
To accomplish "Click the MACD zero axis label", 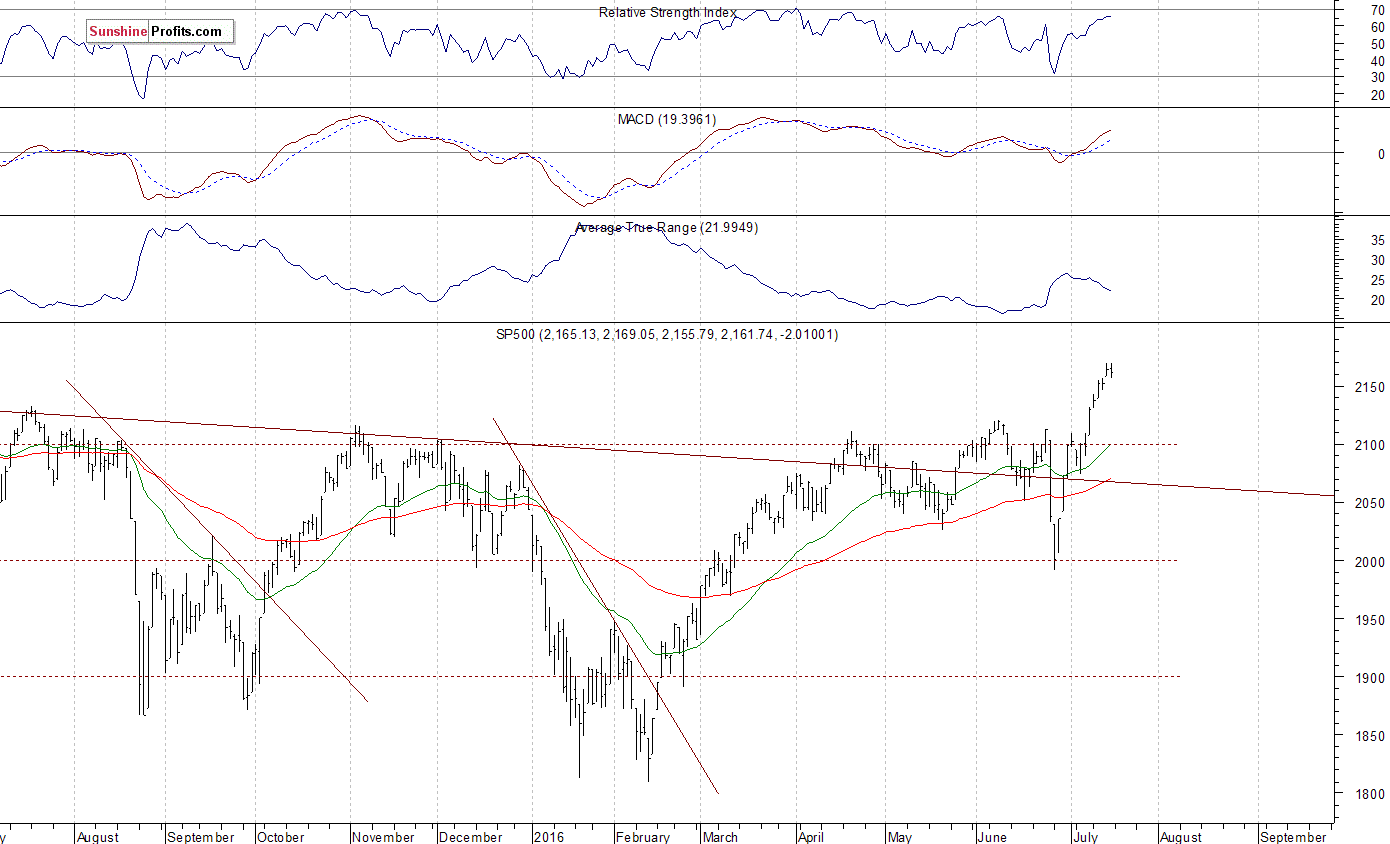I will 1381,154.
